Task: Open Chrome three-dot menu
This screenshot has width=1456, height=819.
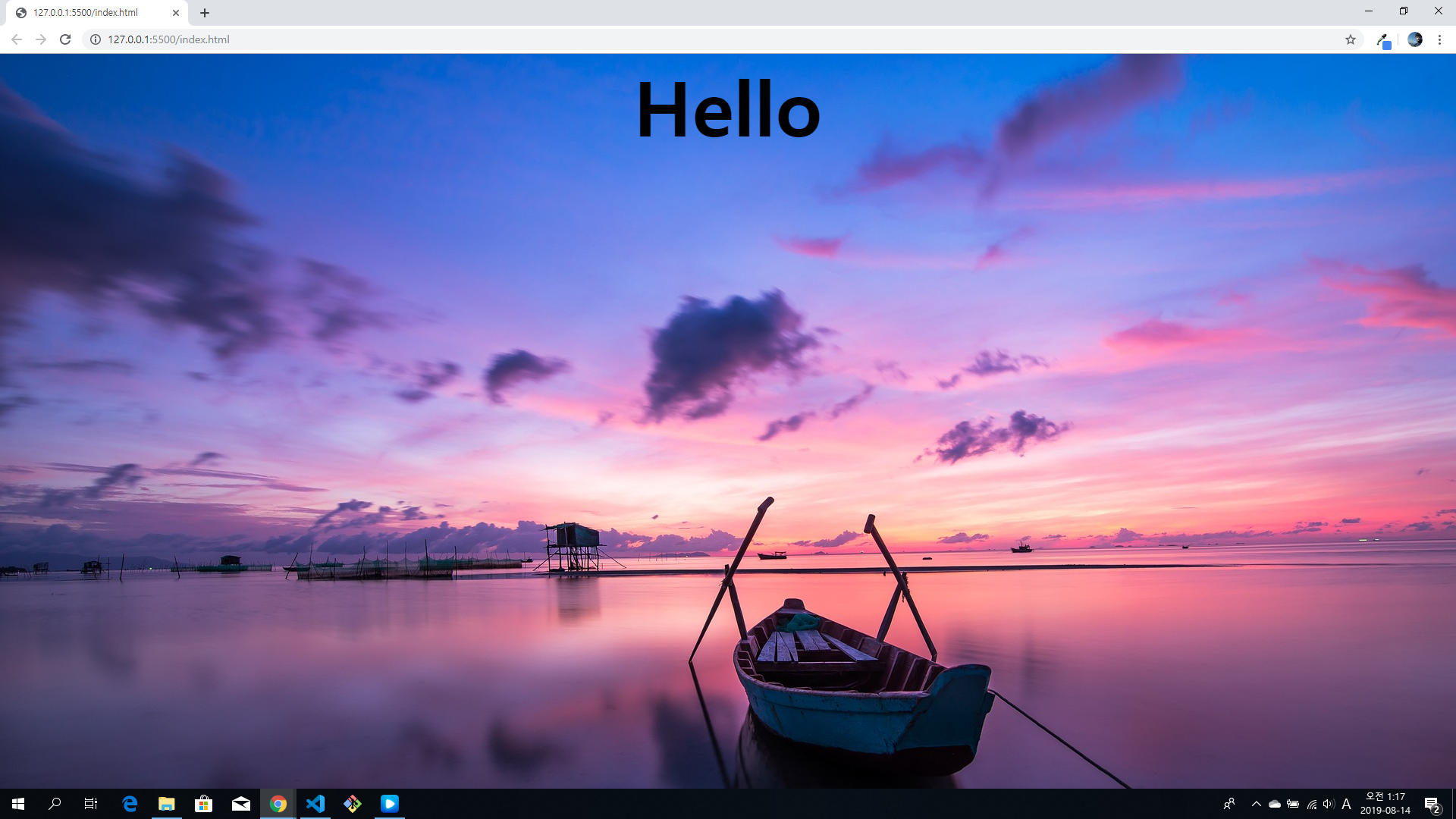Action: 1439,39
